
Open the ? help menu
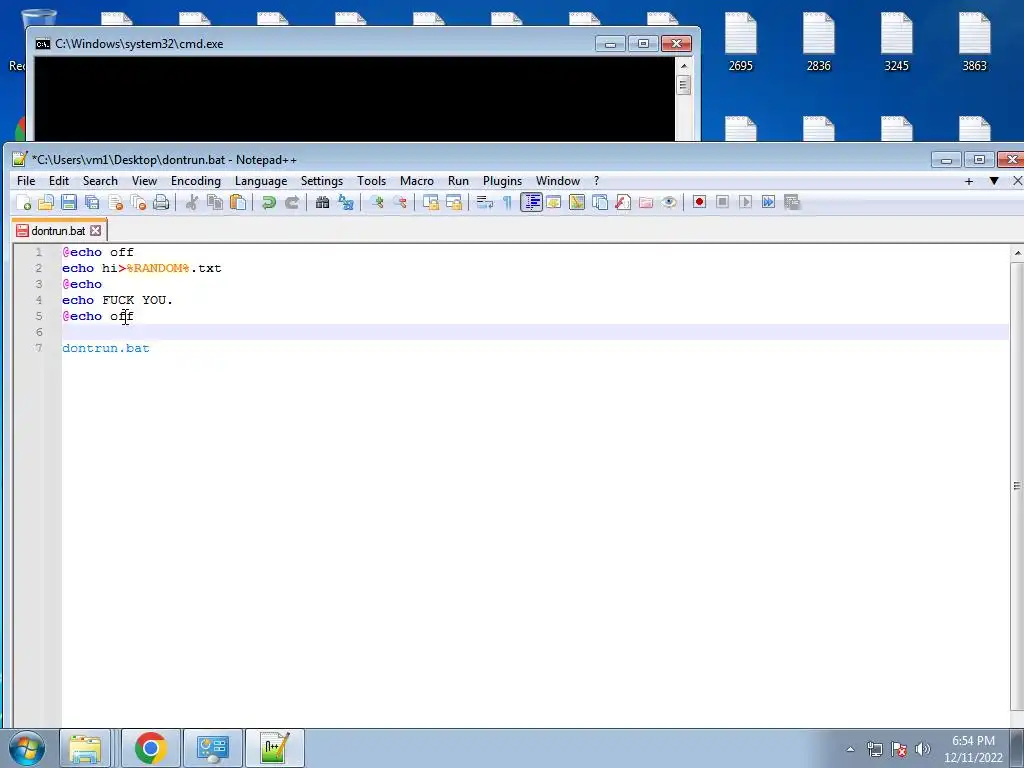pos(596,181)
